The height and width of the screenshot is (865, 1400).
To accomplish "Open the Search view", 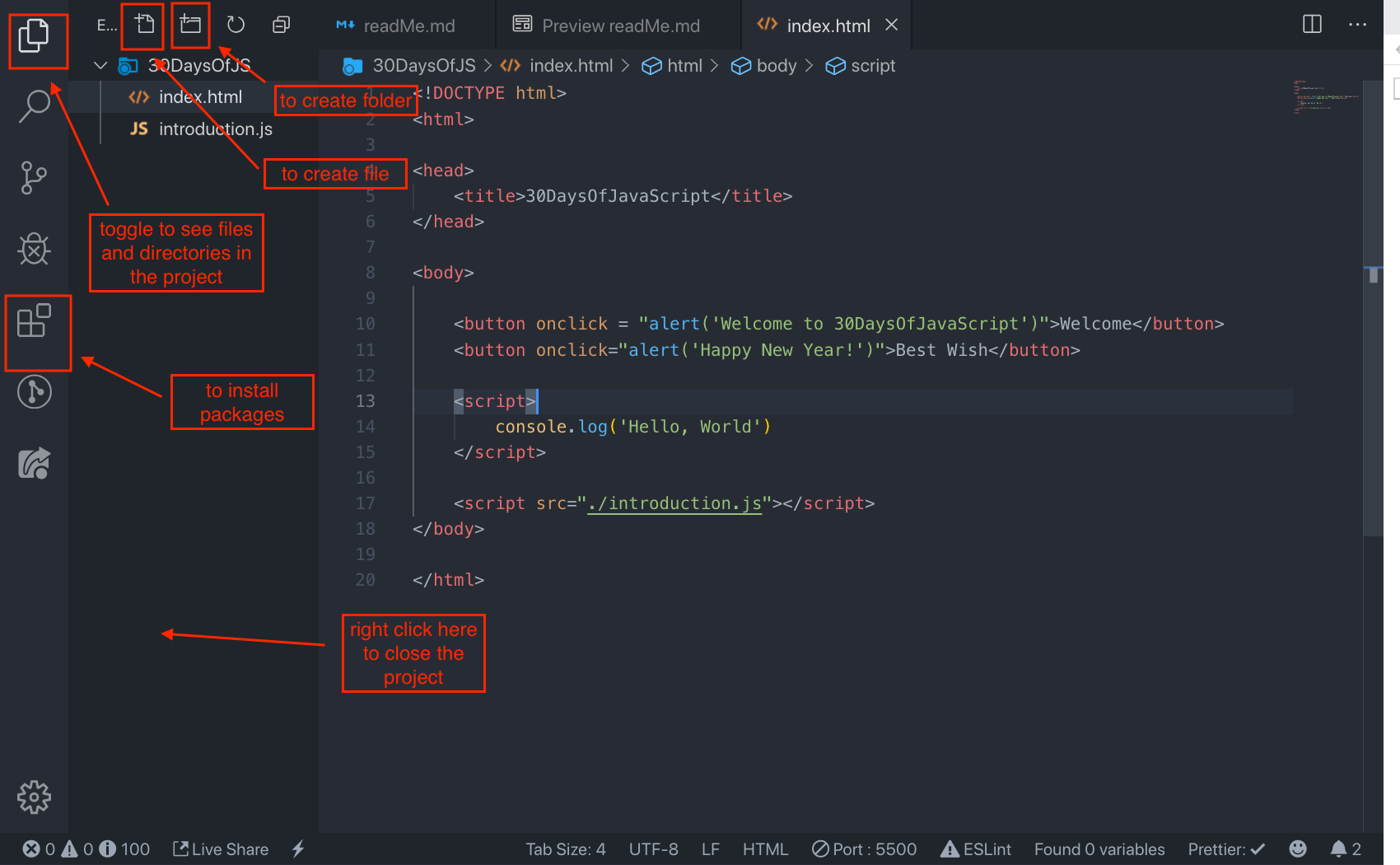I will point(35,105).
